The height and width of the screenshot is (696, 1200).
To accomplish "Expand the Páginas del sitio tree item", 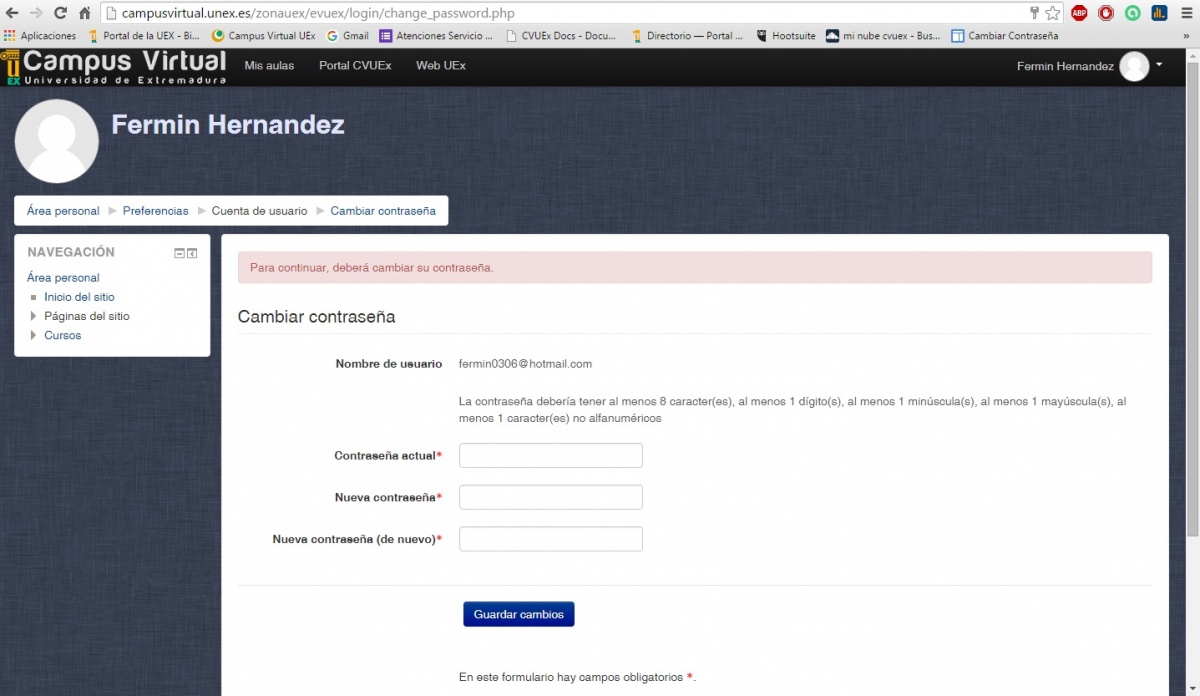I will pyautogui.click(x=31, y=316).
